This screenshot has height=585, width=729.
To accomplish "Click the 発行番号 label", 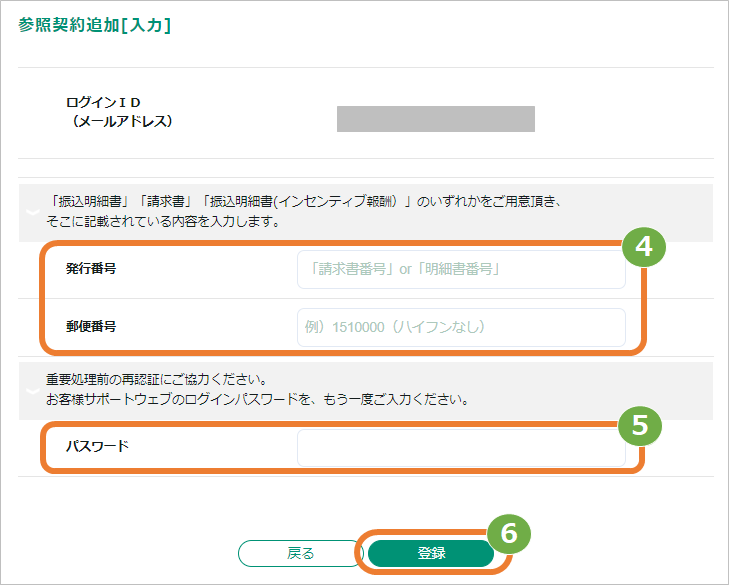I will (91, 269).
